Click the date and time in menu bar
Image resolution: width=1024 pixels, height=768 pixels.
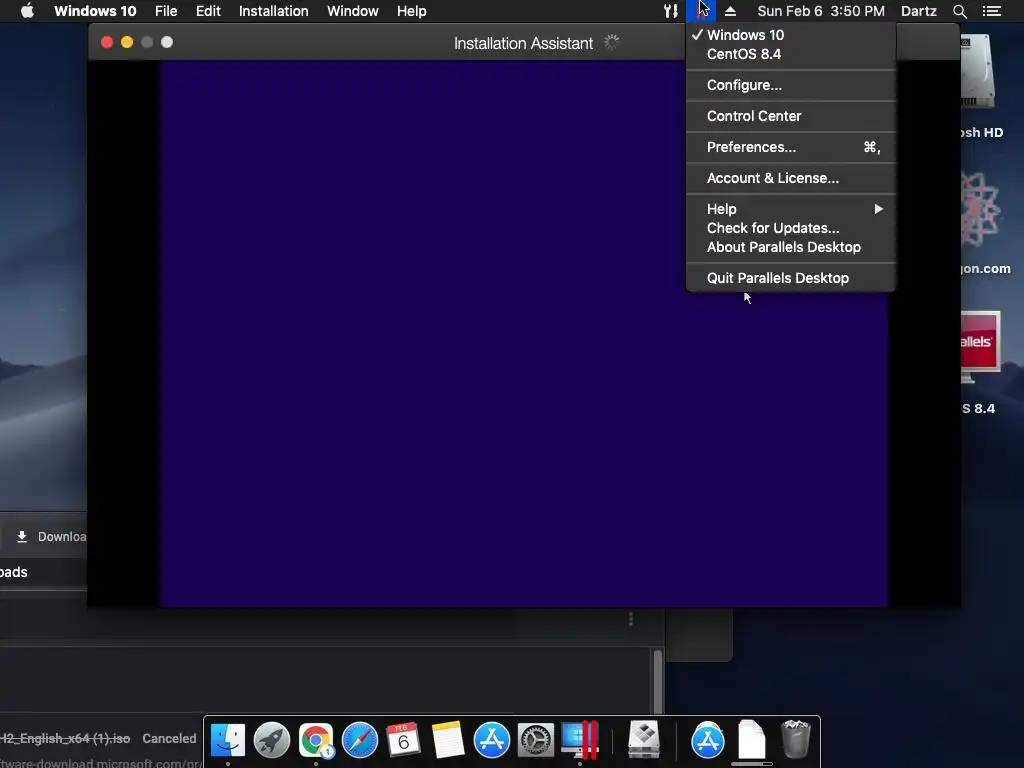[x=821, y=11]
